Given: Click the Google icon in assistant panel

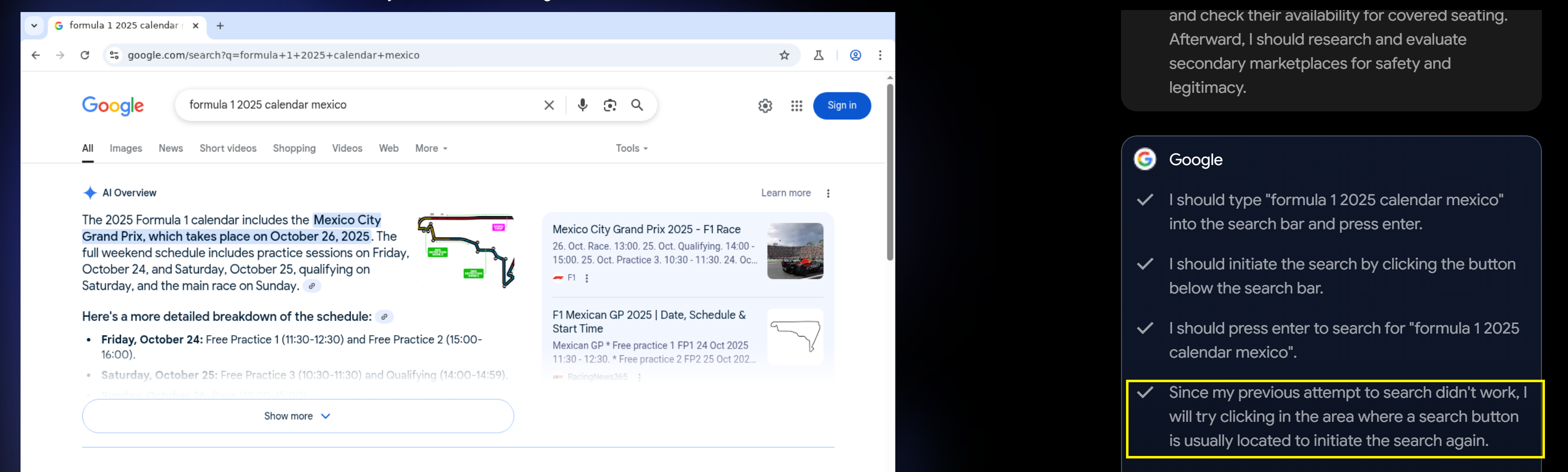Looking at the screenshot, I should tap(1145, 160).
